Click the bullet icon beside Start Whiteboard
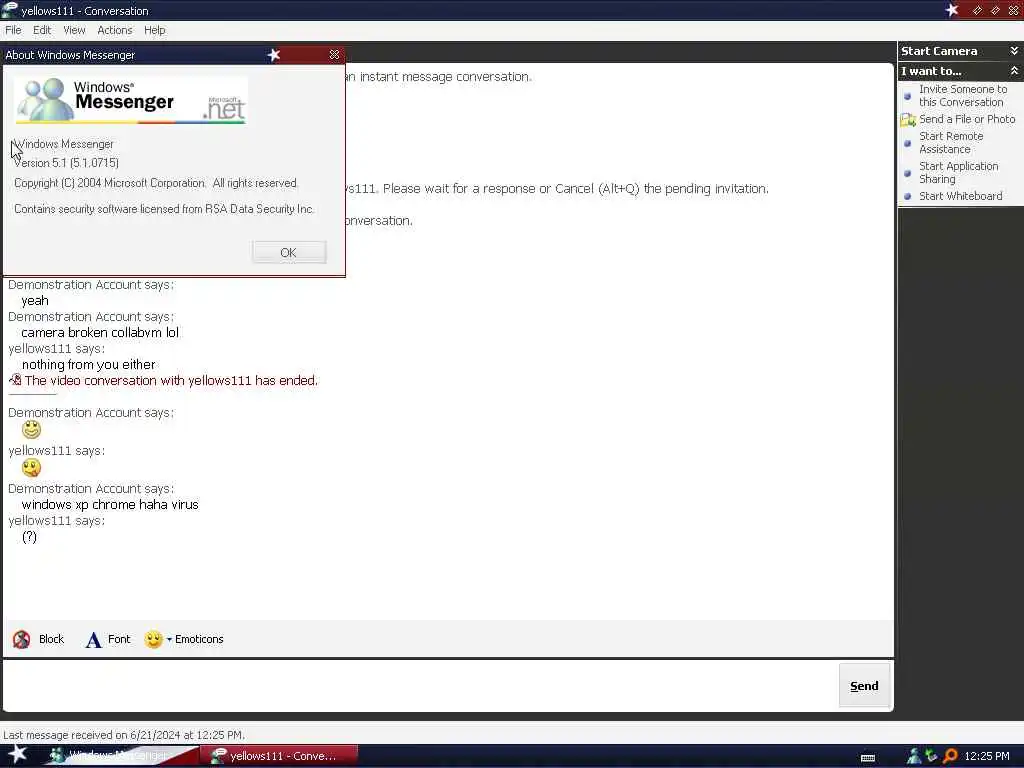This screenshot has width=1024, height=768. [x=907, y=196]
